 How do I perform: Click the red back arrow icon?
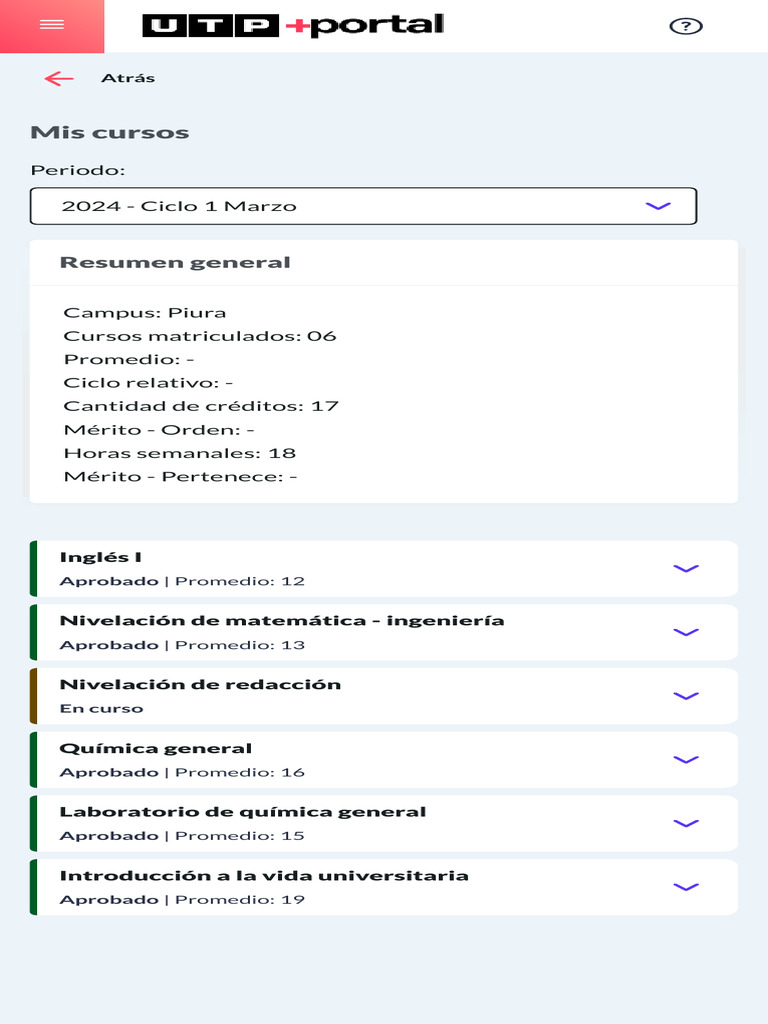(x=59, y=79)
